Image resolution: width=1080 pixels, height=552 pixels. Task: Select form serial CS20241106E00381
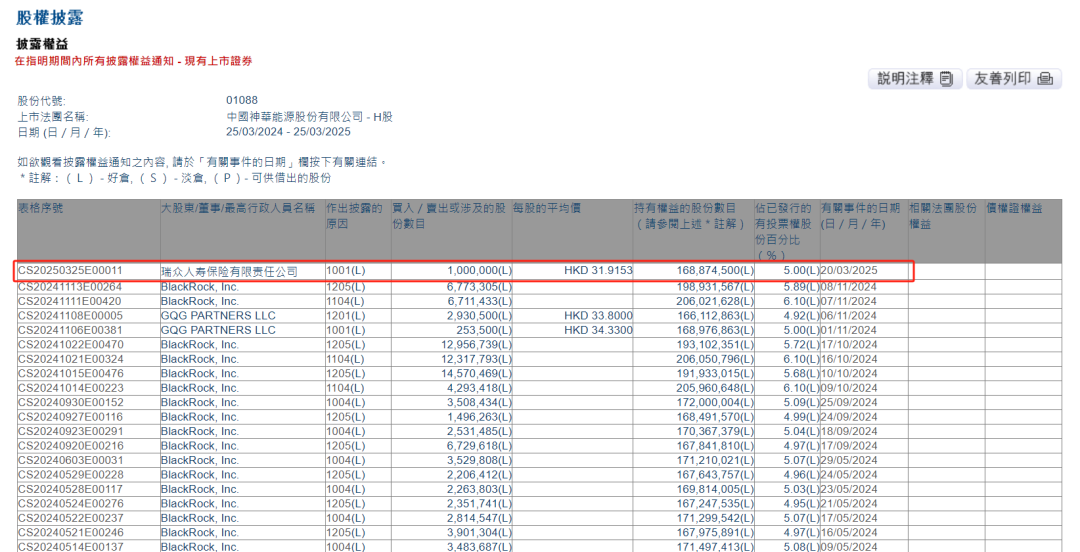click(x=70, y=330)
